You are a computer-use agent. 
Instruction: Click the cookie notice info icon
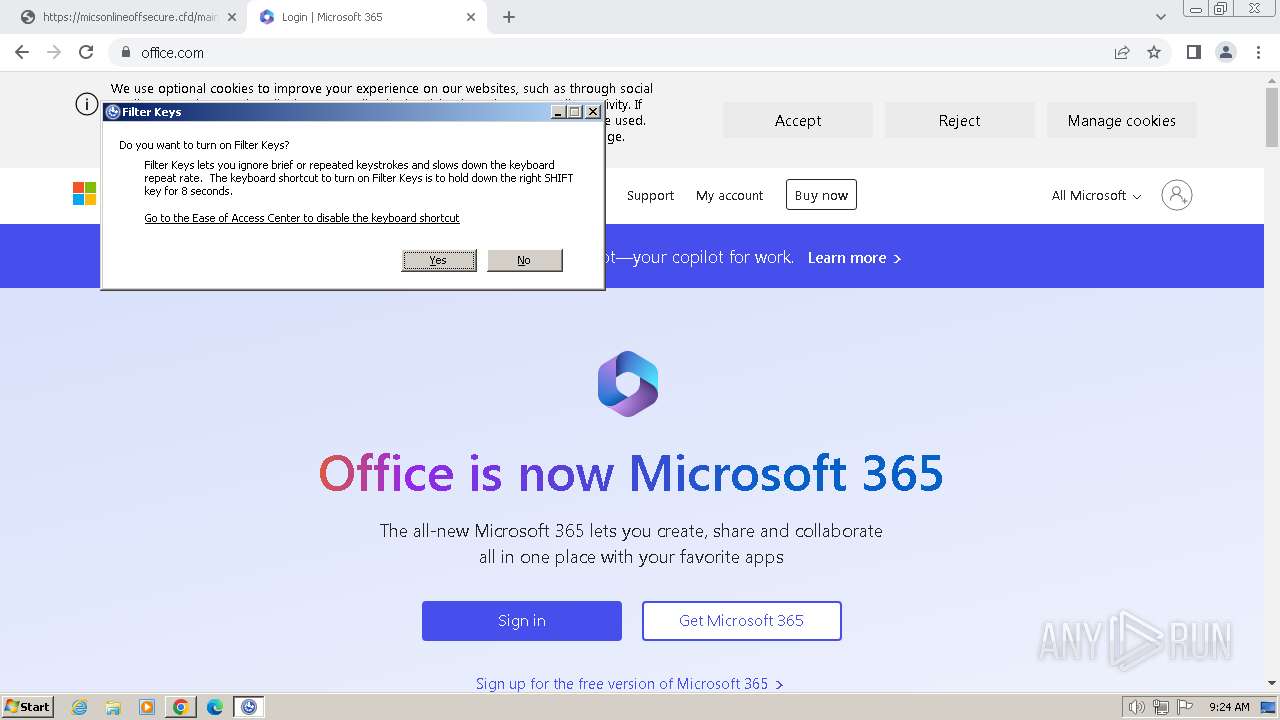coord(87,104)
